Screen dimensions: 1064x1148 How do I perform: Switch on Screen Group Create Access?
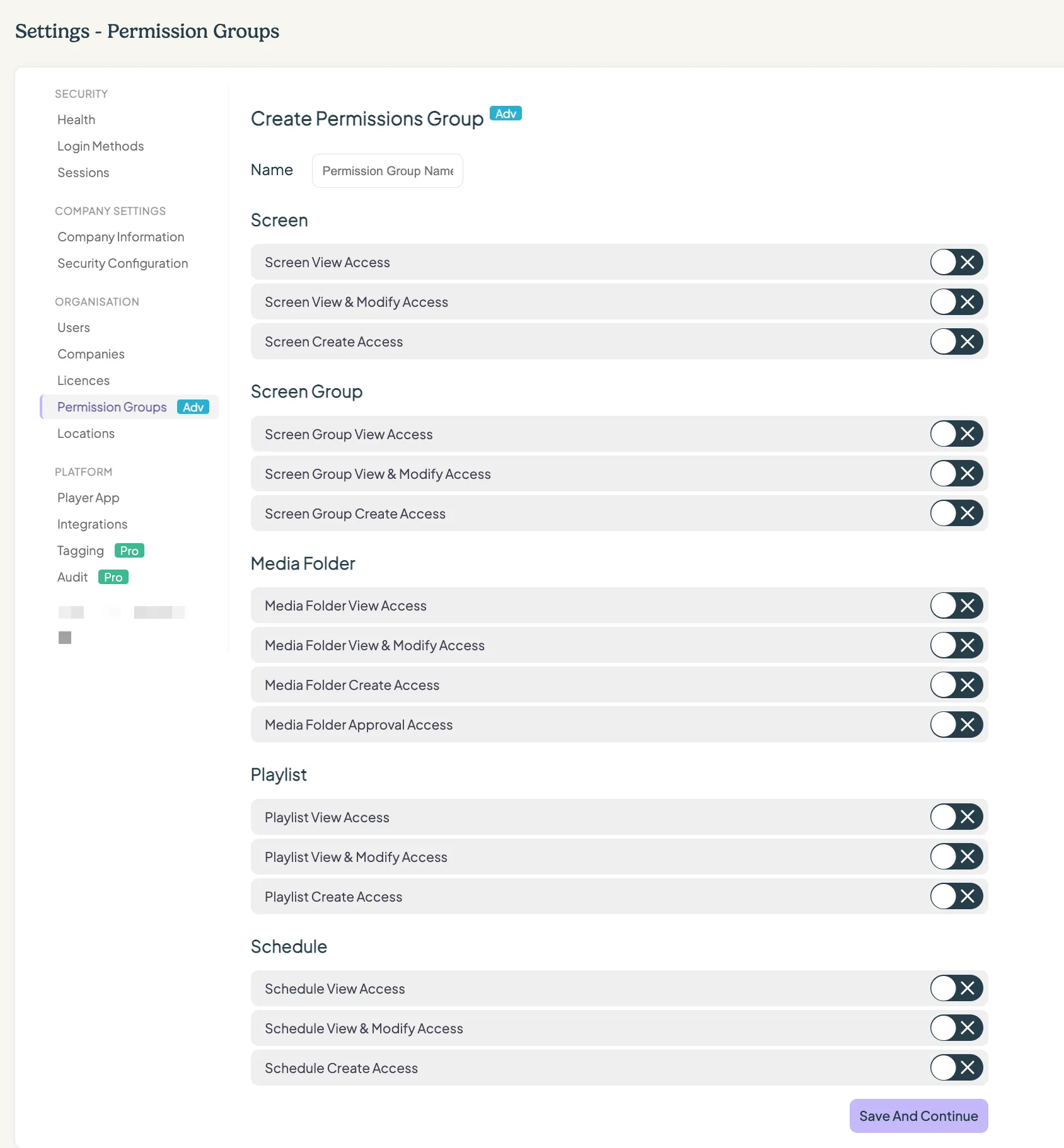point(956,513)
